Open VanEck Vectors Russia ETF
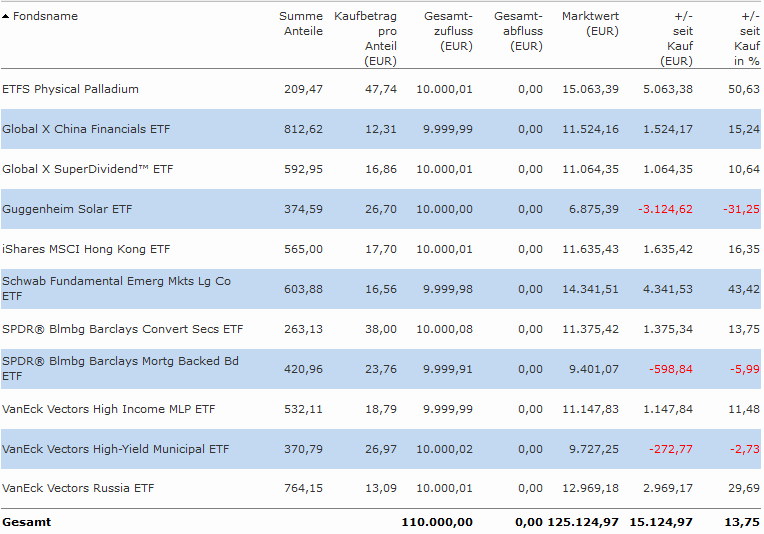 pyautogui.click(x=78, y=489)
